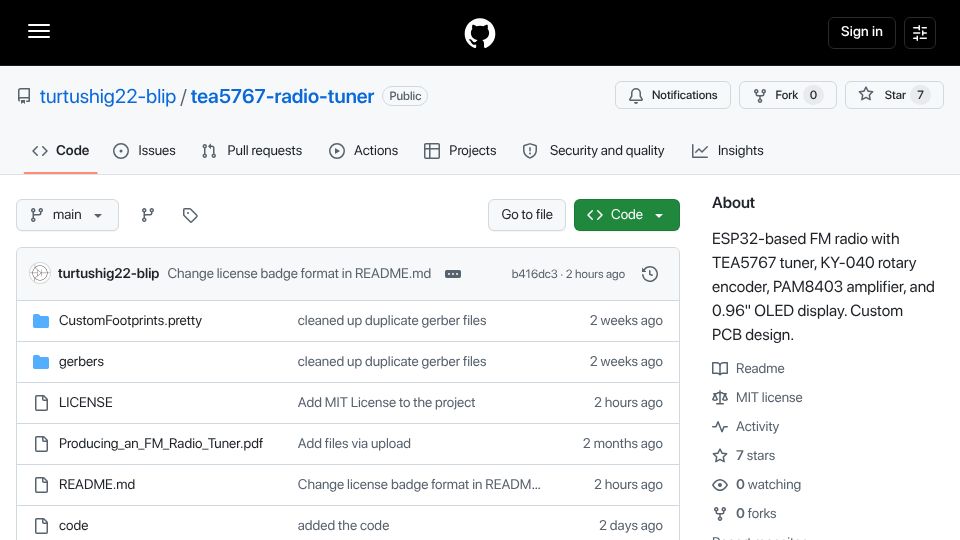Click the gerbers row commit message
Image resolution: width=960 pixels, height=540 pixels.
click(392, 361)
